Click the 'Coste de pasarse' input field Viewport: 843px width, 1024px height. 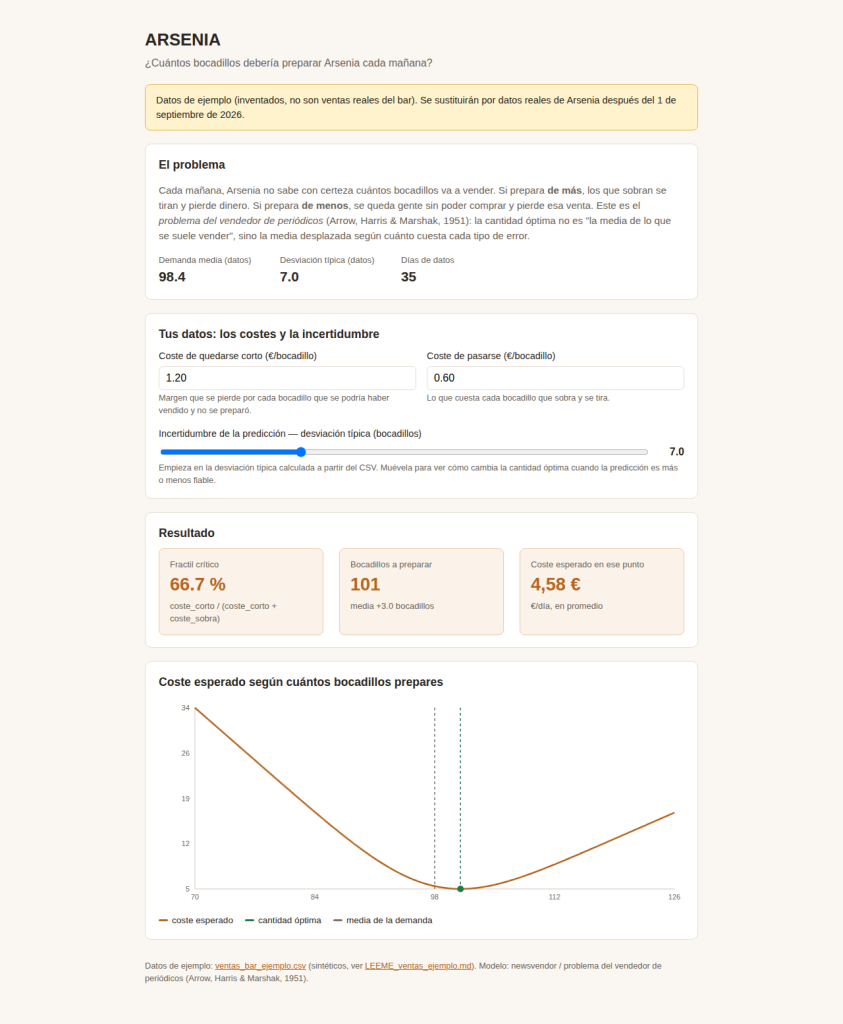[555, 378]
